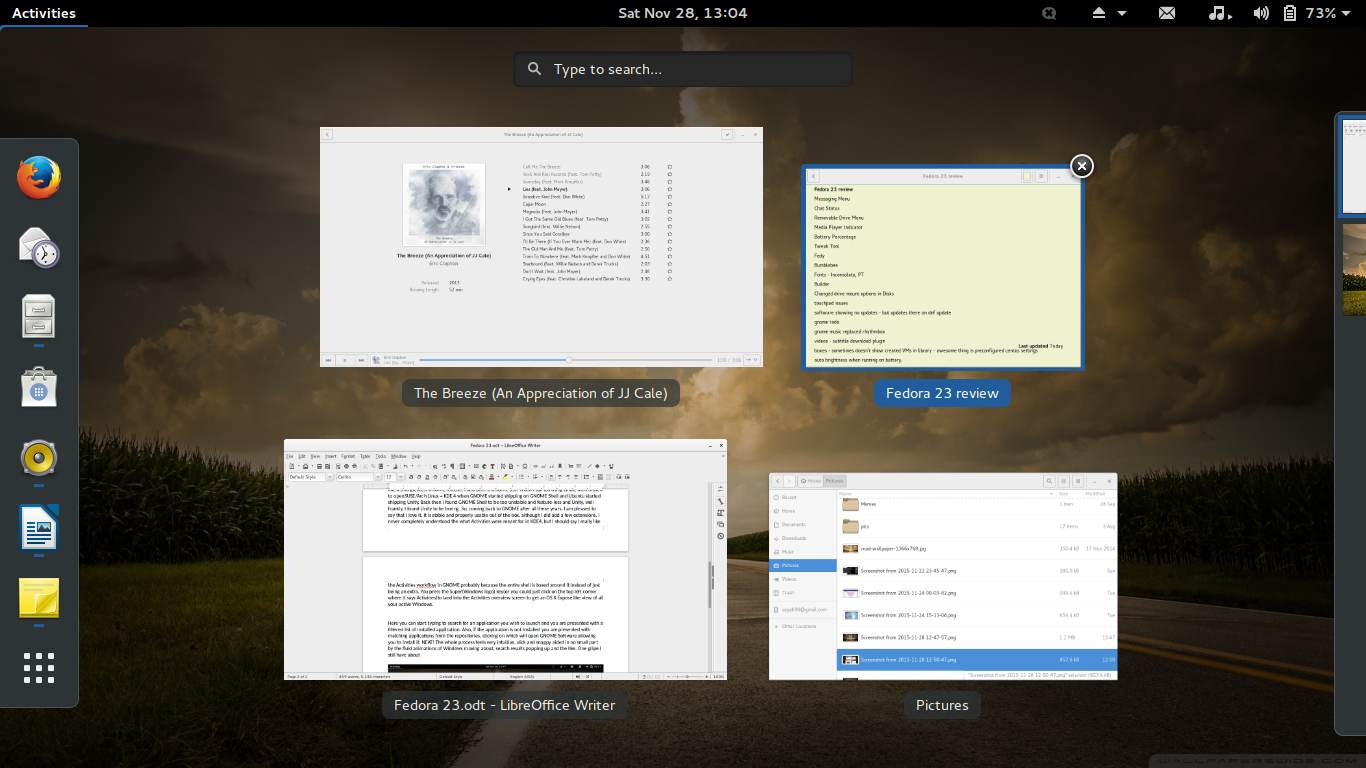The width and height of the screenshot is (1366, 768).
Task: Launch Firefox from the dash
Action: [39, 178]
